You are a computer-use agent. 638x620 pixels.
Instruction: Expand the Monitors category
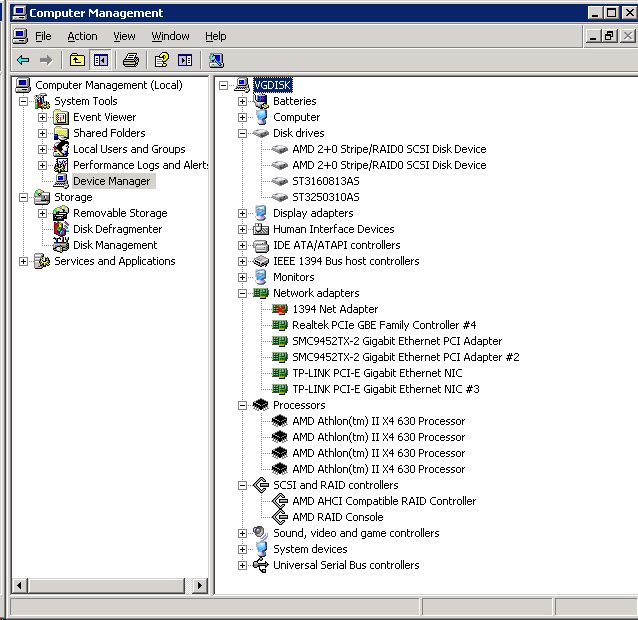(243, 277)
